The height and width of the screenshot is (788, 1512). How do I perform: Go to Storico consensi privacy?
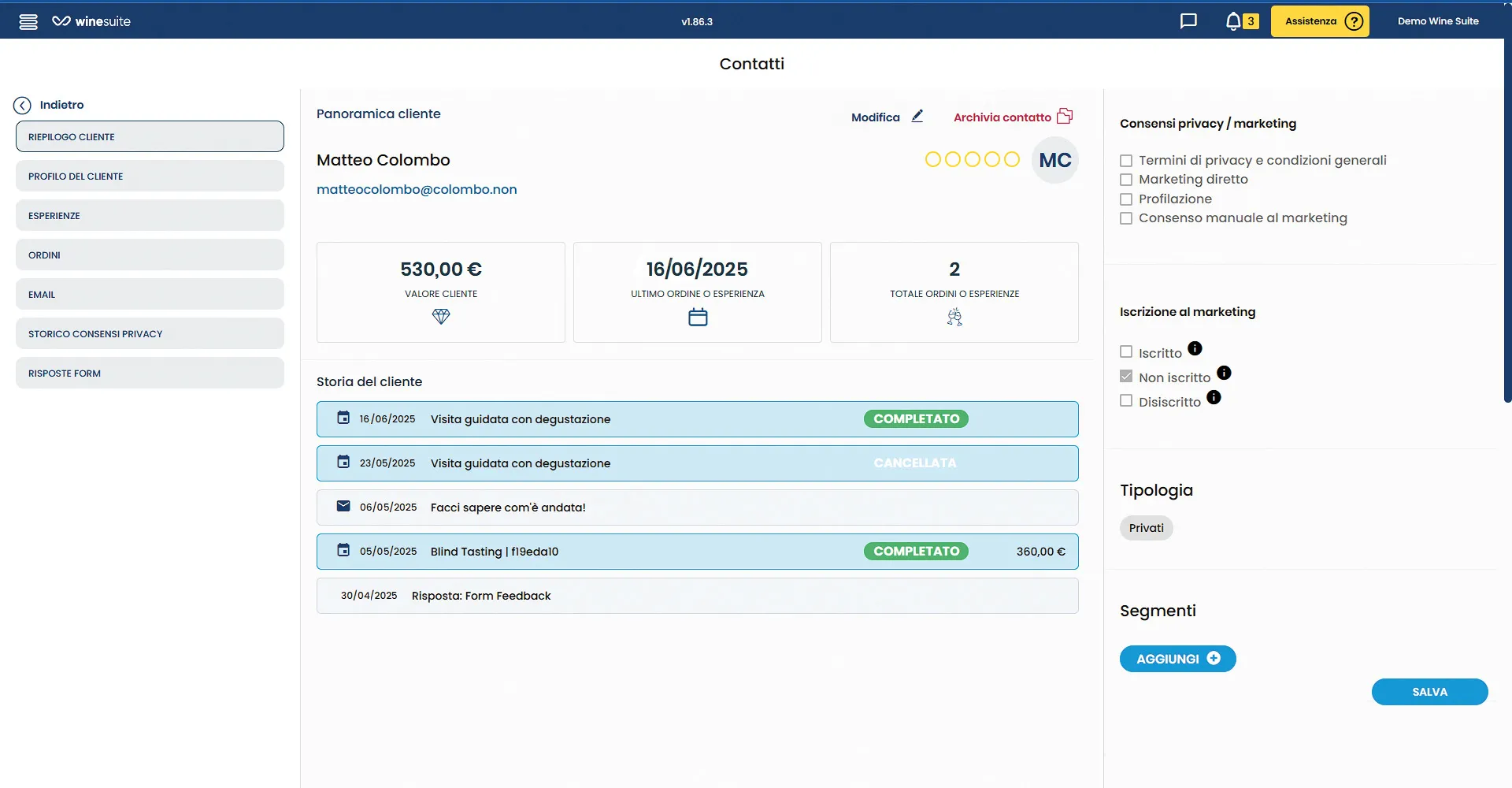(150, 333)
